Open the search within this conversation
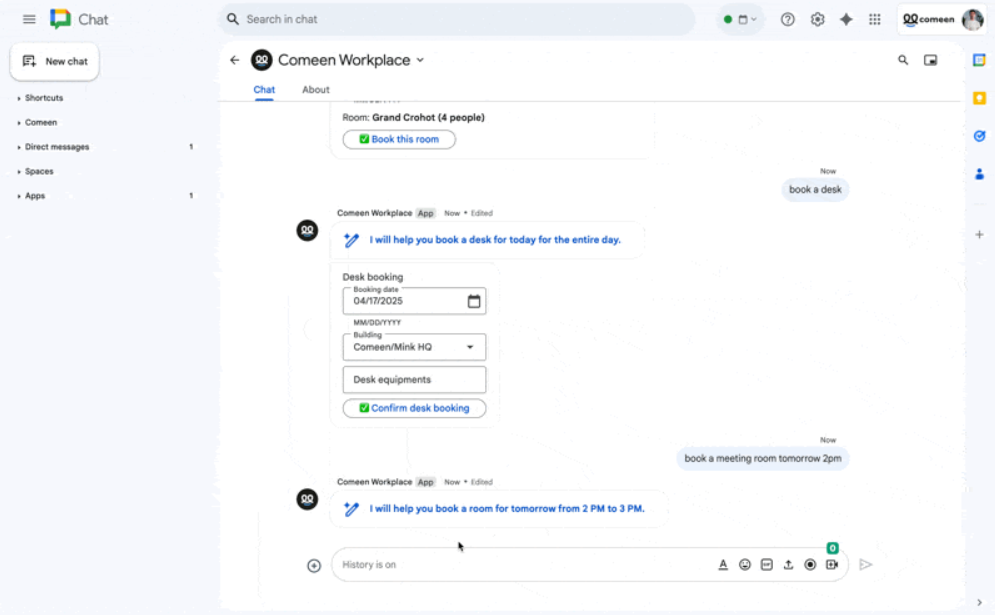The width and height of the screenshot is (995, 615). click(902, 60)
